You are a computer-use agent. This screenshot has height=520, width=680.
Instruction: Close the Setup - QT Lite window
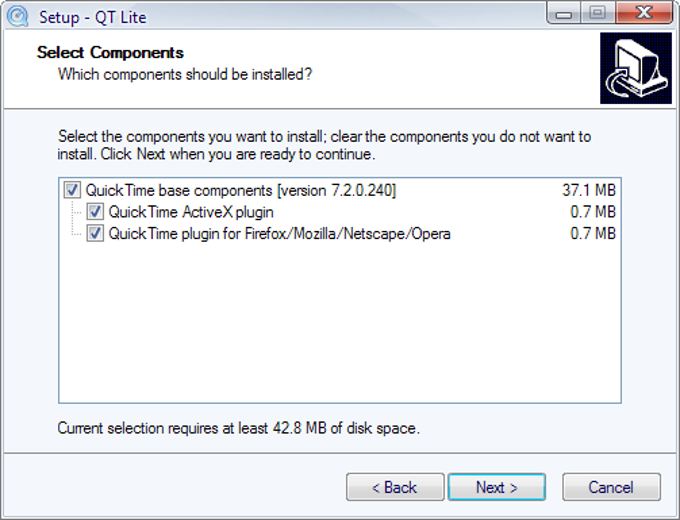tap(644, 13)
